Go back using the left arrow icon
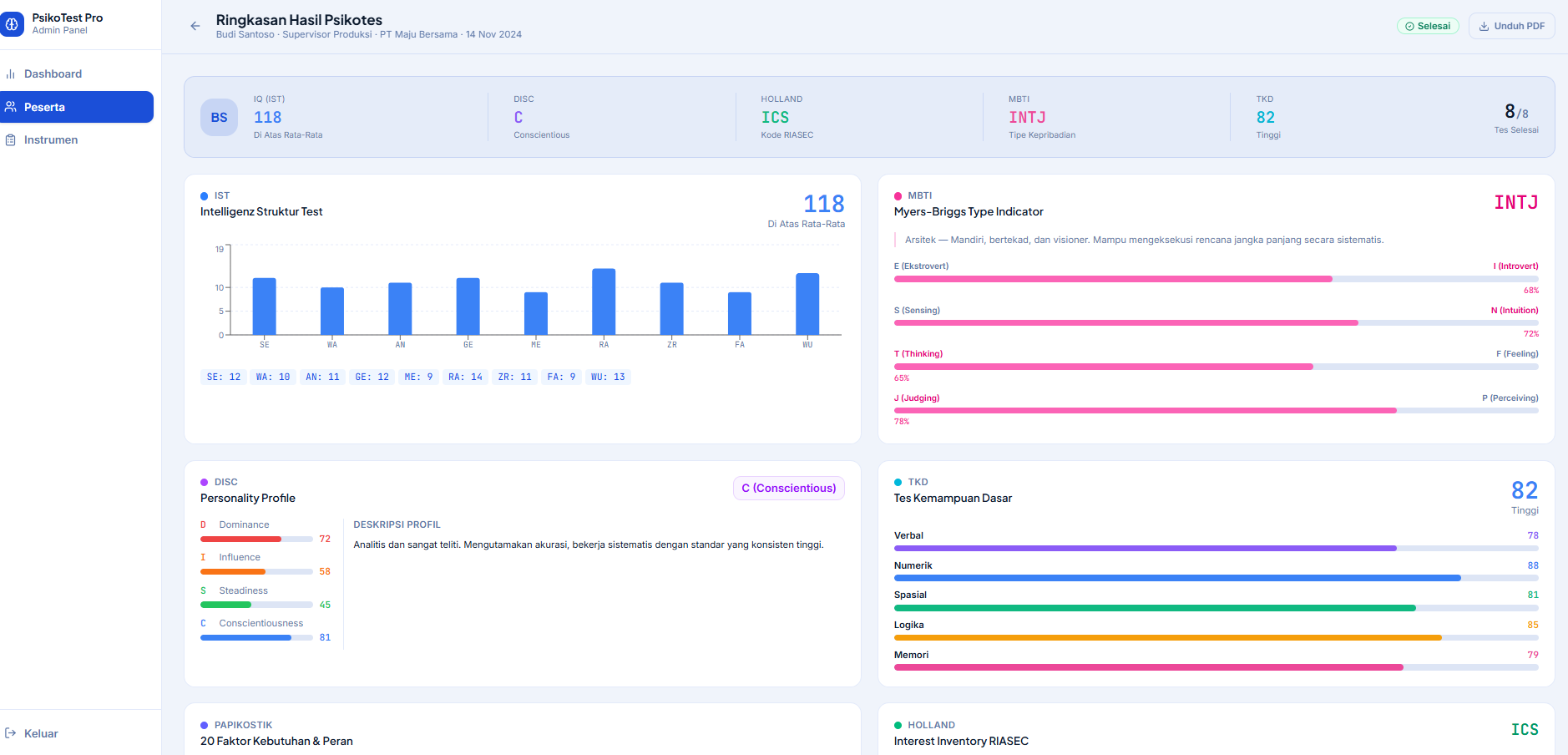The height and width of the screenshot is (755, 1568). (x=195, y=26)
